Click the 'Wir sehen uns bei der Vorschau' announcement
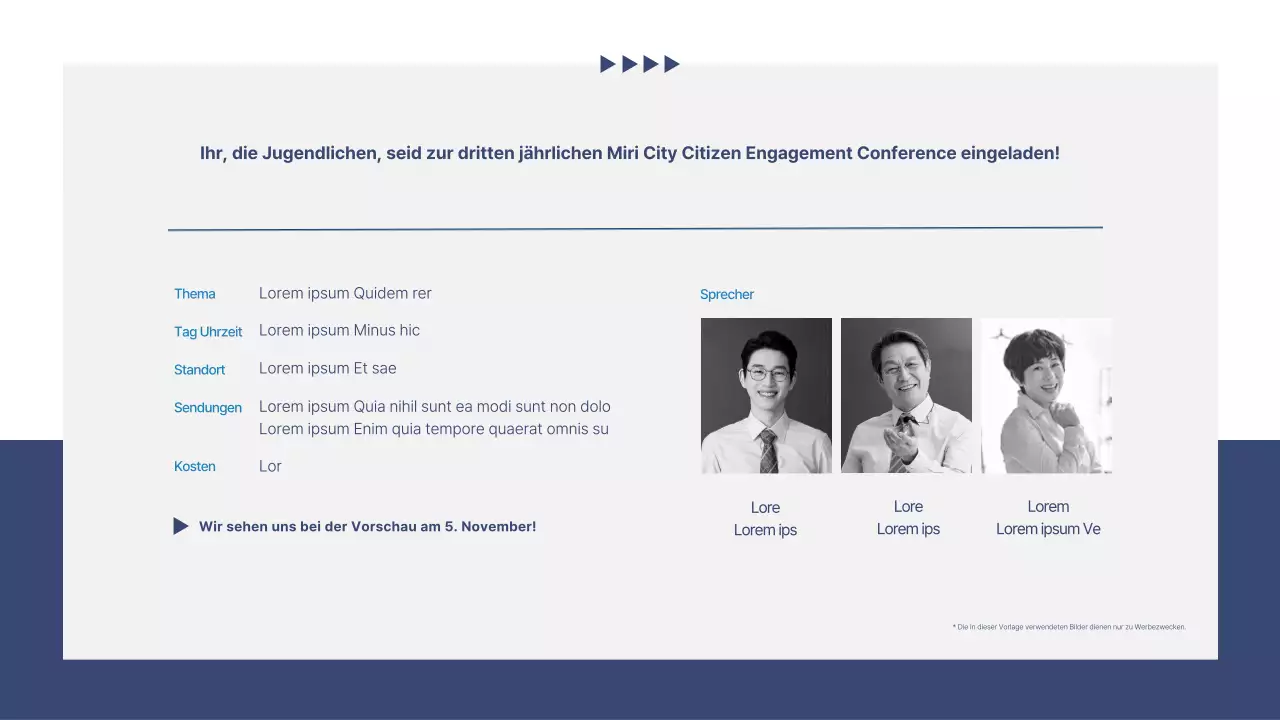1280x720 pixels. pos(367,526)
